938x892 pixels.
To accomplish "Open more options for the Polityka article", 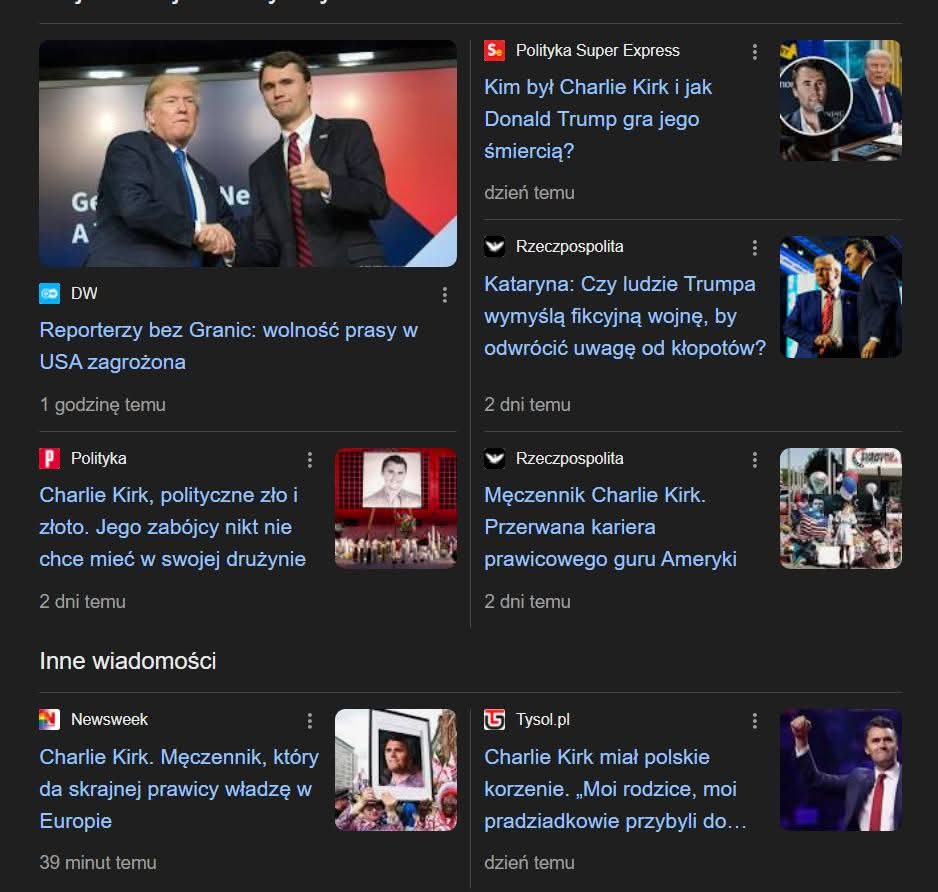I will click(x=309, y=459).
